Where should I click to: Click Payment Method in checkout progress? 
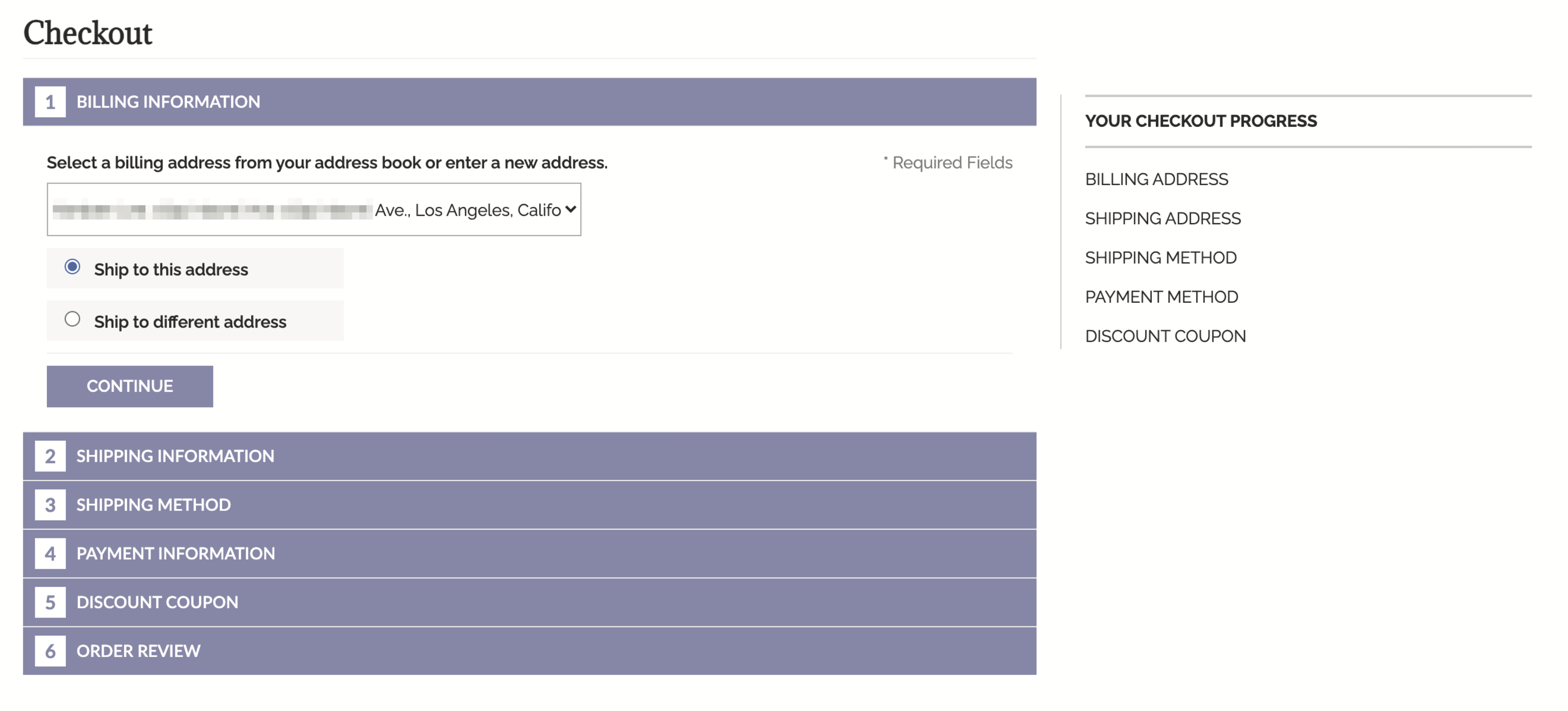point(1161,297)
